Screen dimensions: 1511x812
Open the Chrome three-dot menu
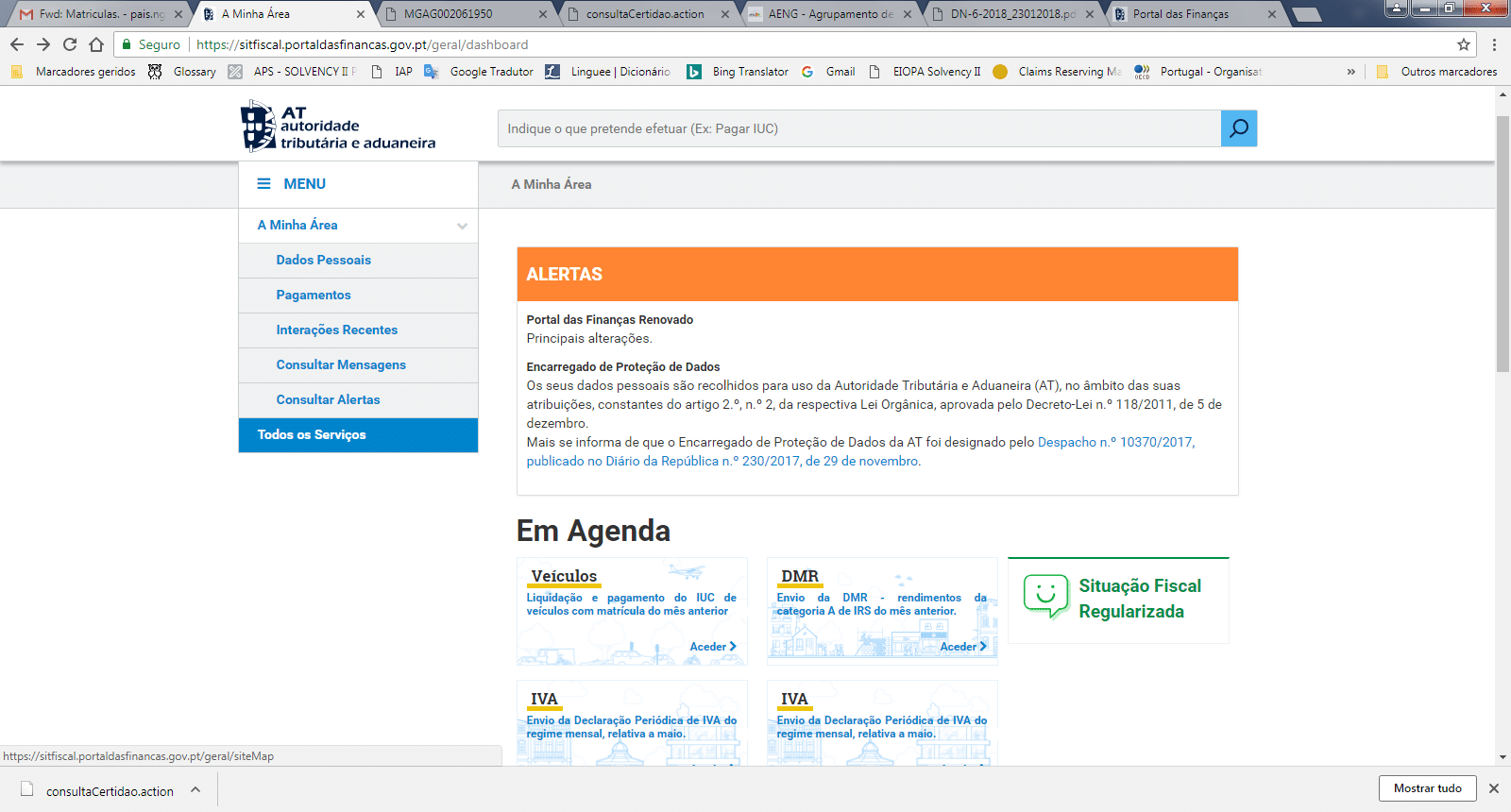point(1494,44)
